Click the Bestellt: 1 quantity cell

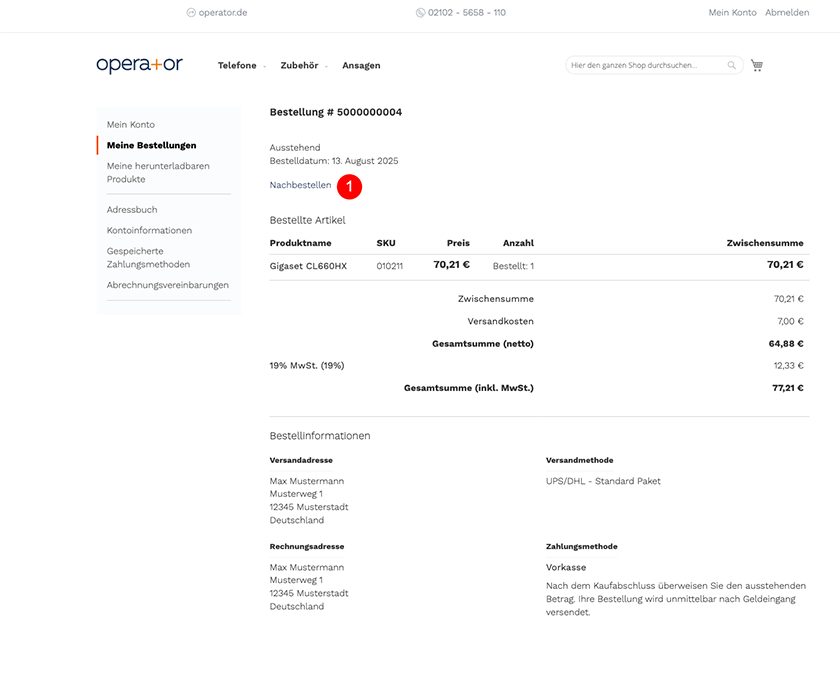(513, 266)
